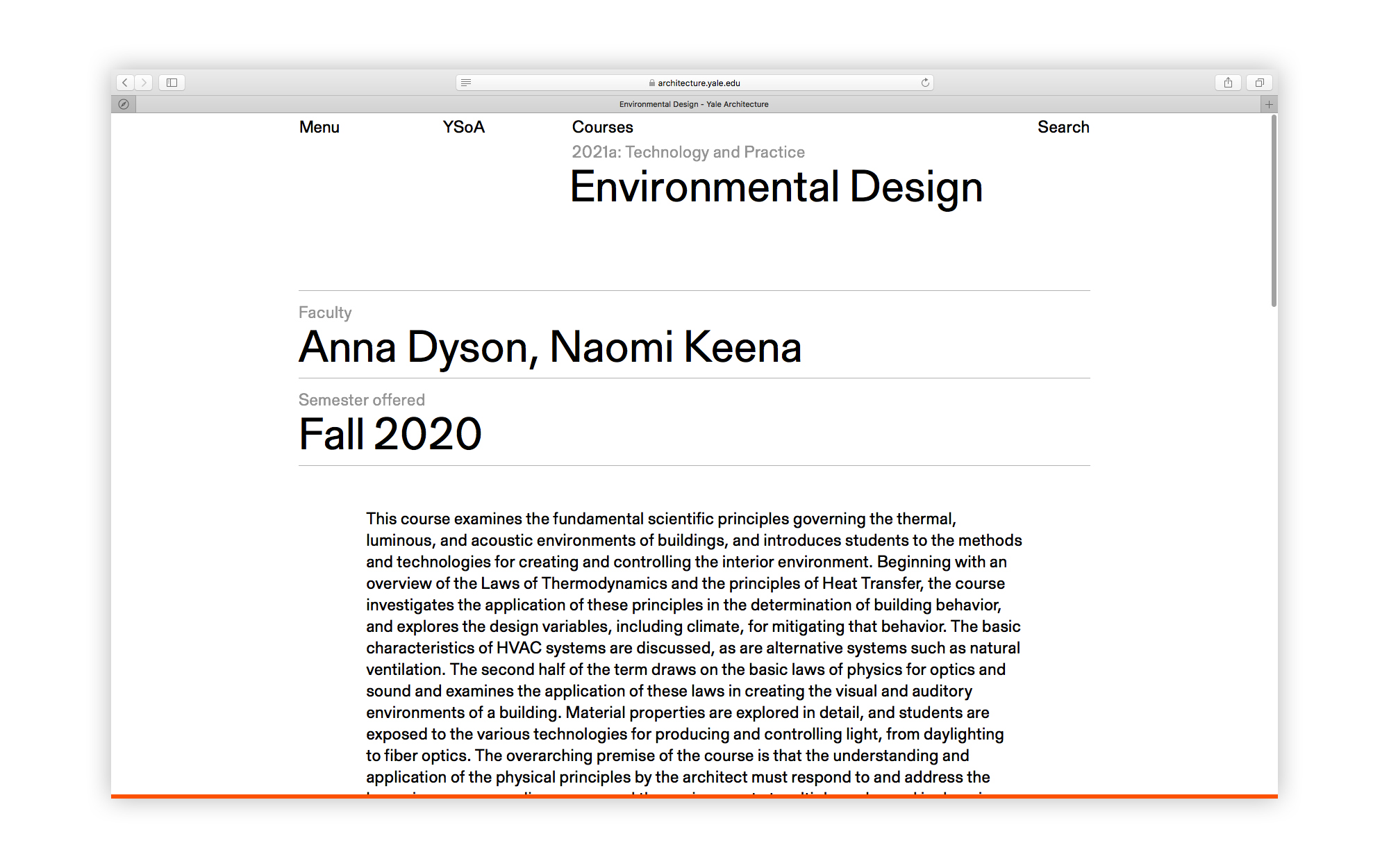Toggle the Safari sidebar button
Viewport: 1389px width, 868px height.
[x=172, y=83]
